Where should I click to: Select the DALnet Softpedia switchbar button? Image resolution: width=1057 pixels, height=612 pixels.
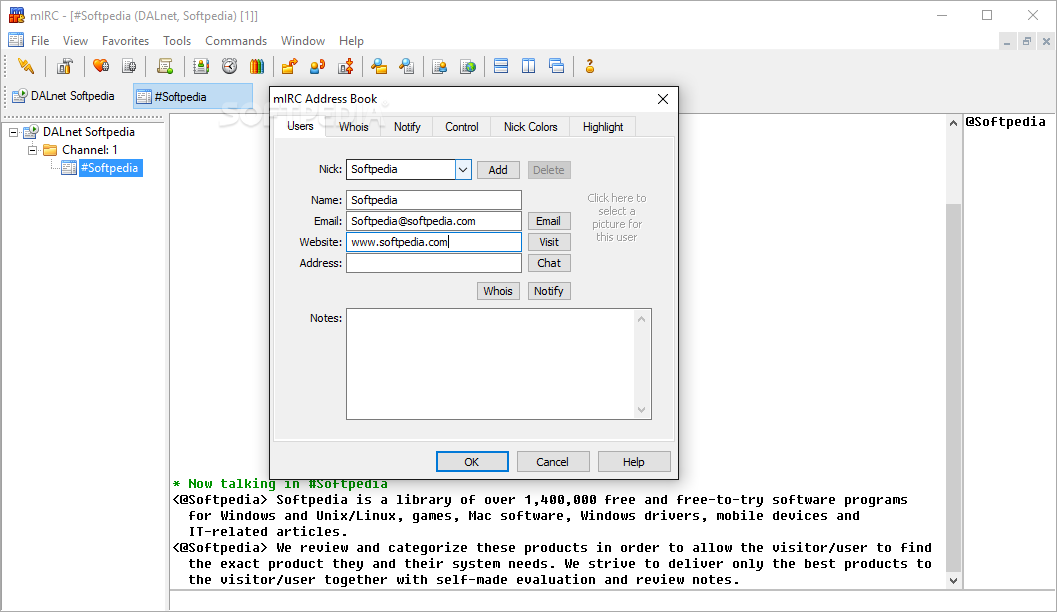pyautogui.click(x=64, y=96)
